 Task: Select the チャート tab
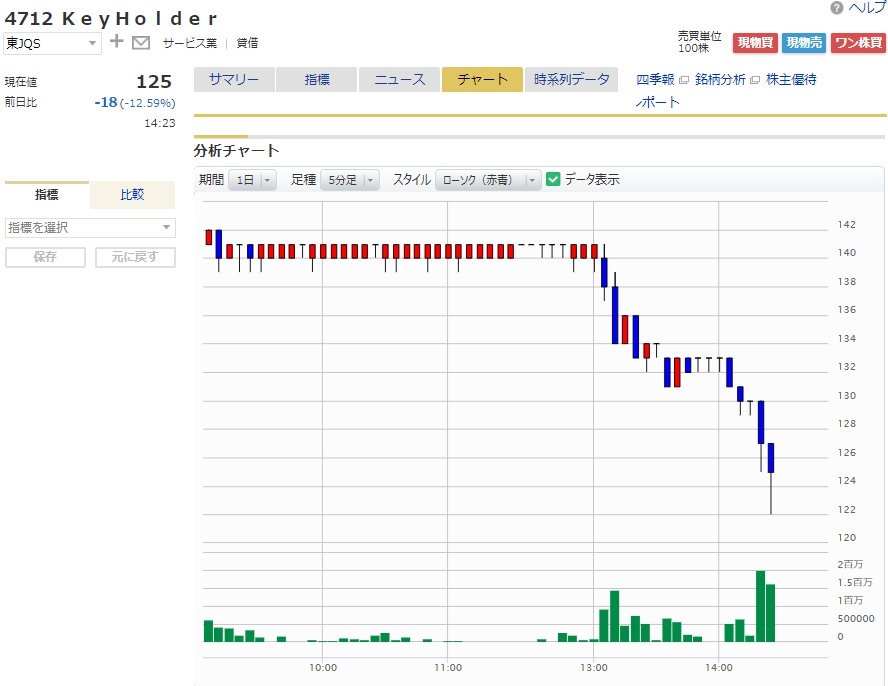[x=482, y=79]
